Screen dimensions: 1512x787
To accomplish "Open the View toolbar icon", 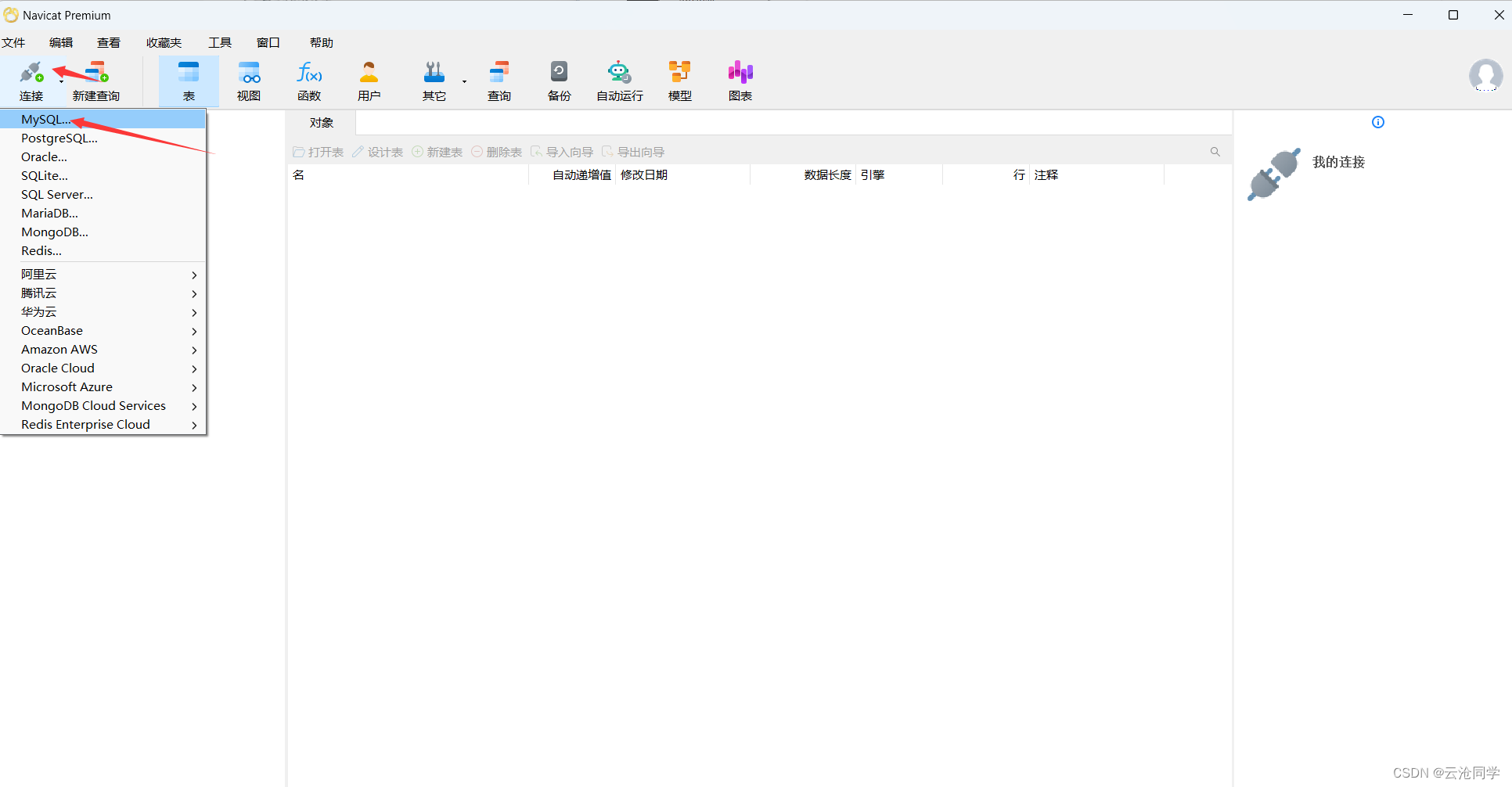I will (x=249, y=73).
